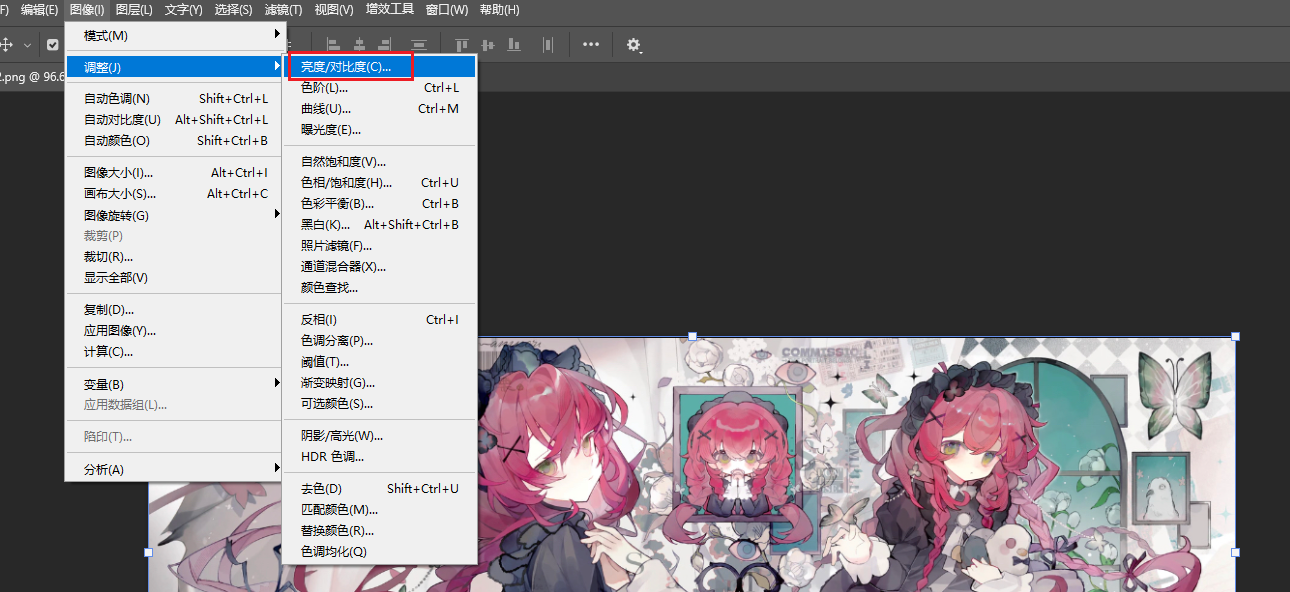Choose 匹配颜色(M)... adjustment
1290x592 pixels.
point(380,510)
